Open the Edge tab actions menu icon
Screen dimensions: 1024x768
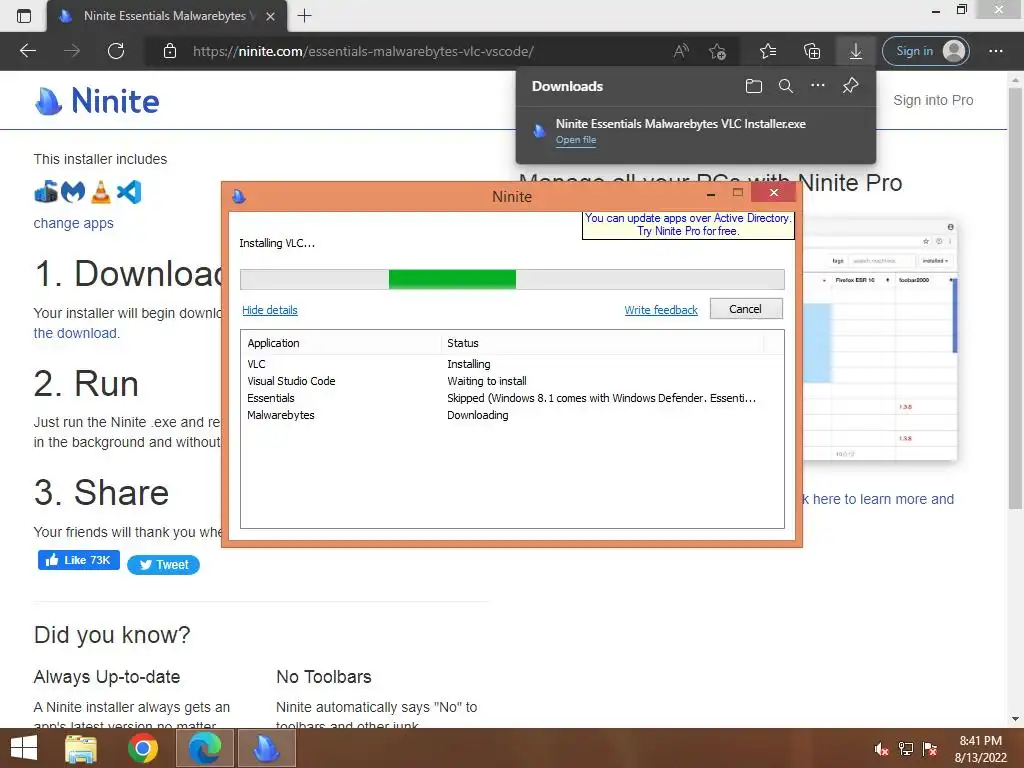point(24,16)
